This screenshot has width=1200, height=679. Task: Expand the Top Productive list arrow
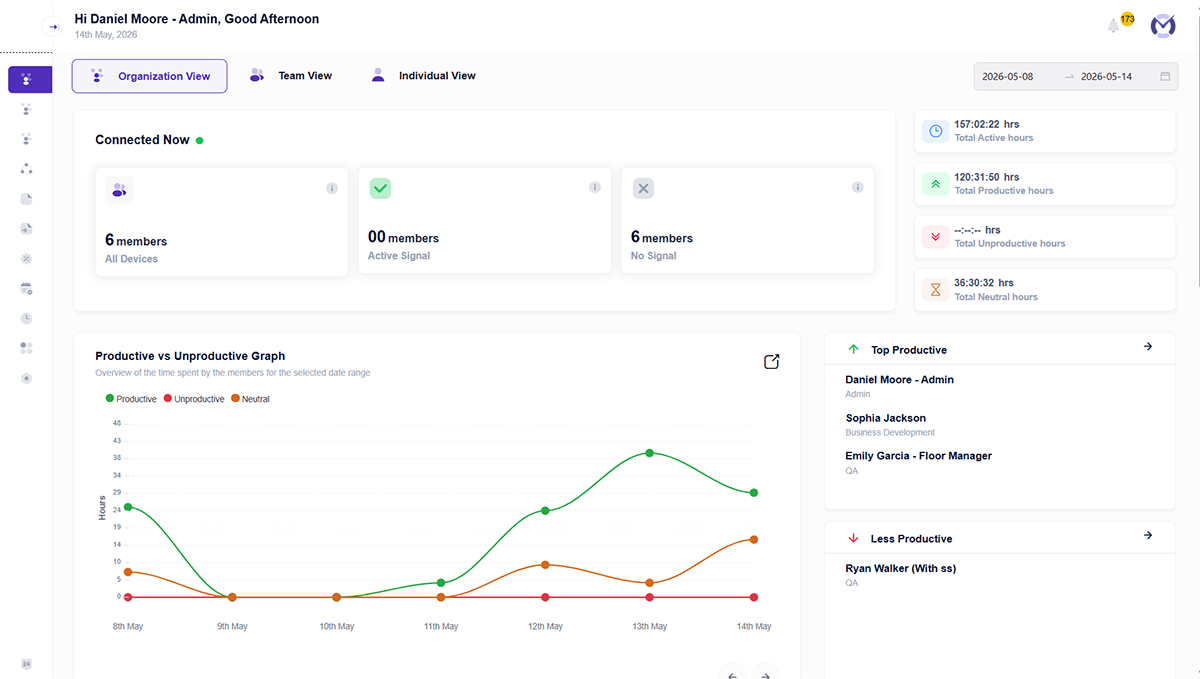pos(1148,346)
